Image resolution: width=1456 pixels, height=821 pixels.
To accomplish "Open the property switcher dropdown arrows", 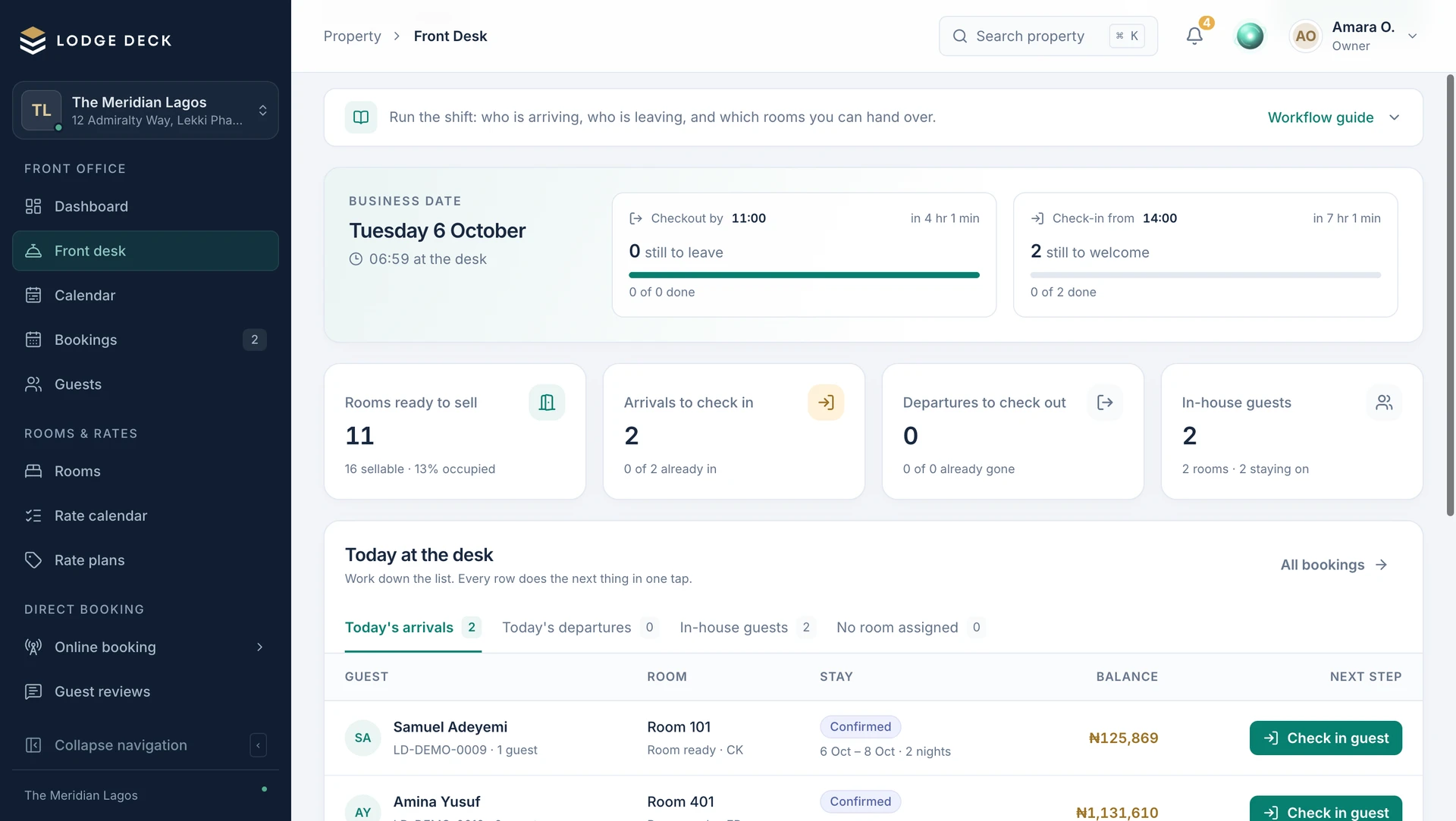I will (x=262, y=111).
